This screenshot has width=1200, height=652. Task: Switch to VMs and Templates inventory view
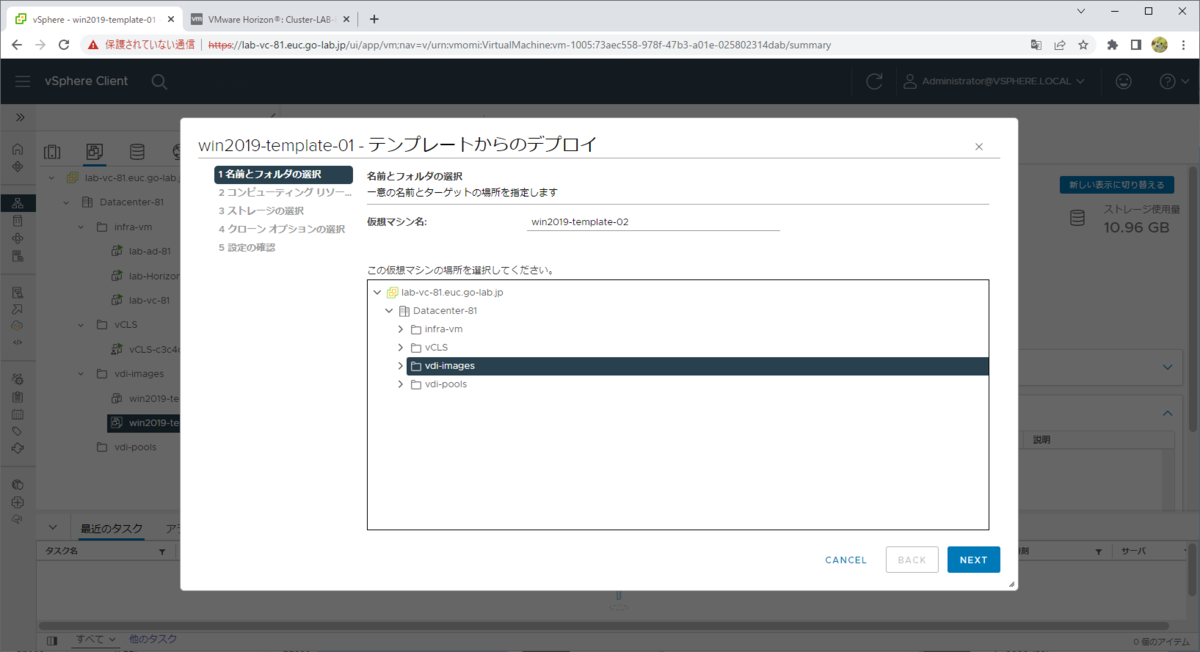pos(94,152)
